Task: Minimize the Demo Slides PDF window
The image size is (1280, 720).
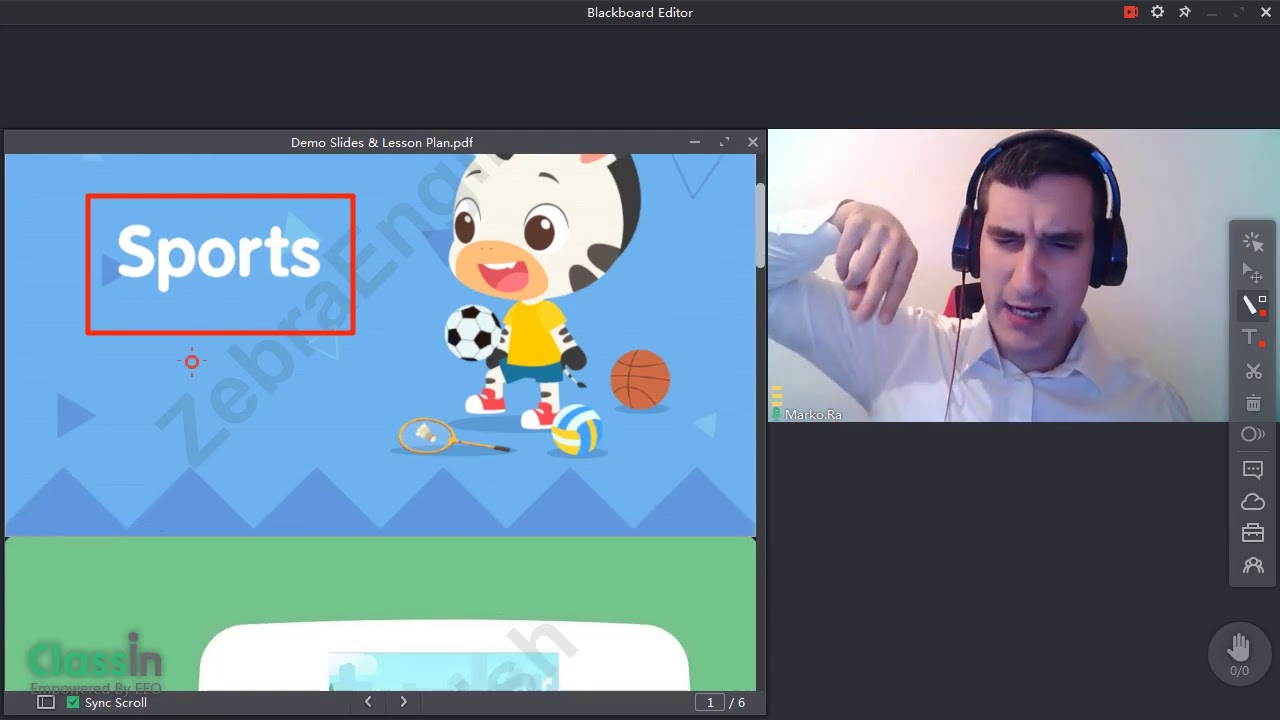Action: click(x=694, y=142)
